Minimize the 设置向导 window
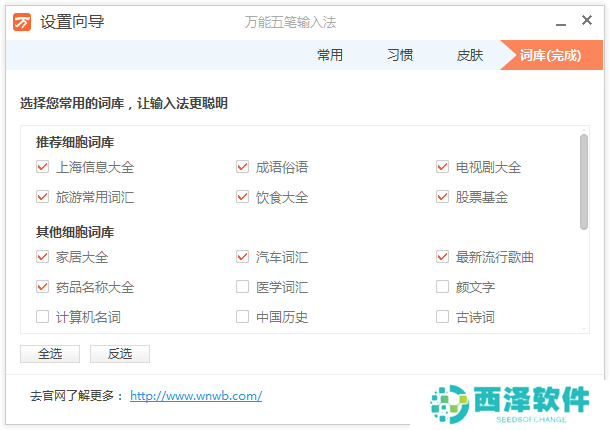The image size is (610, 430). point(561,25)
